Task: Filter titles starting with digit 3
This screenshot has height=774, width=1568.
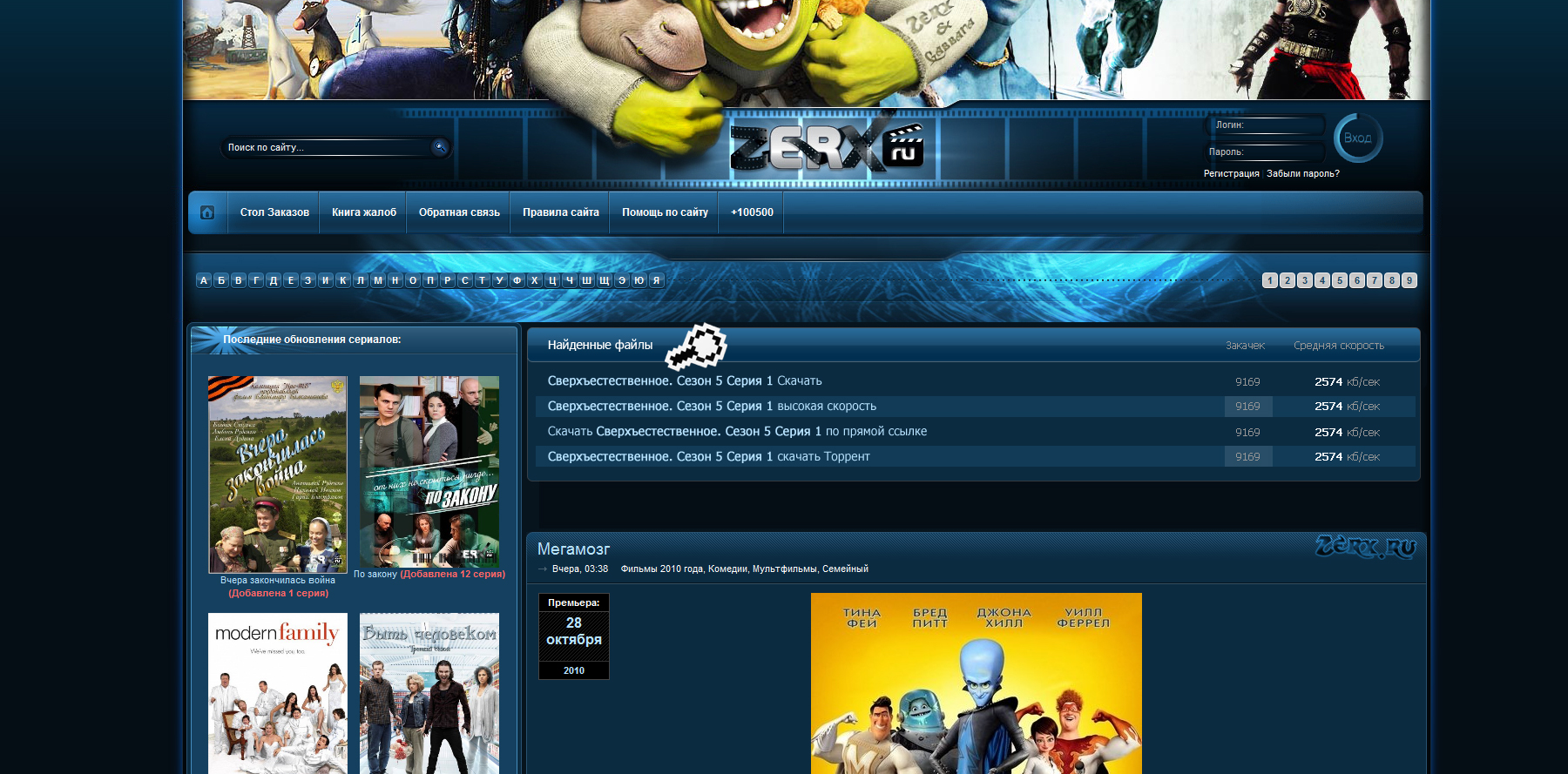Action: pyautogui.click(x=1305, y=280)
